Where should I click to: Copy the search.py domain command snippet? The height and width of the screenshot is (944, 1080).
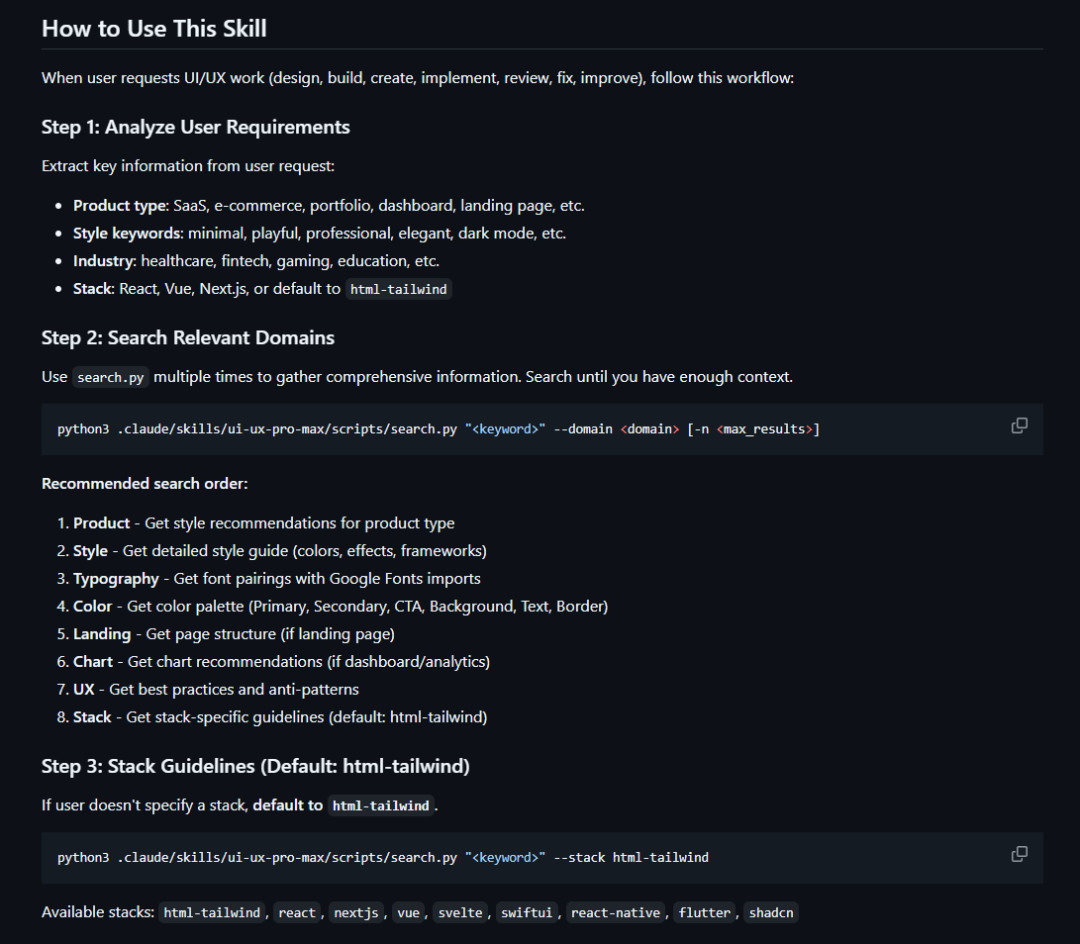(x=1019, y=426)
